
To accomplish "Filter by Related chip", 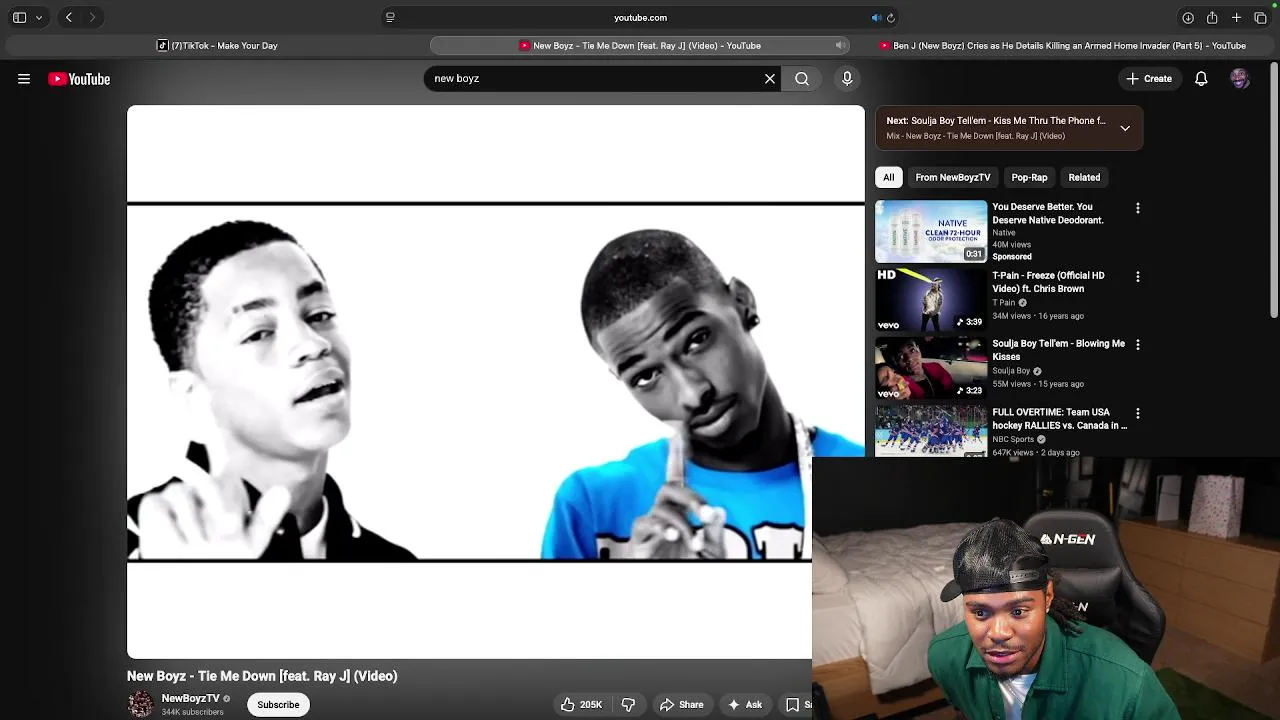I will 1084,177.
